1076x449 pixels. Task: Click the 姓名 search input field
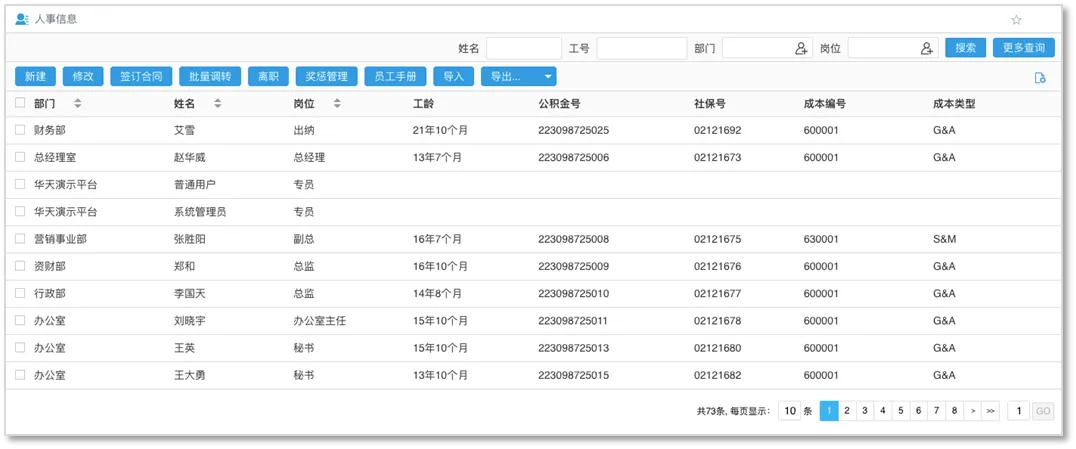[x=523, y=48]
